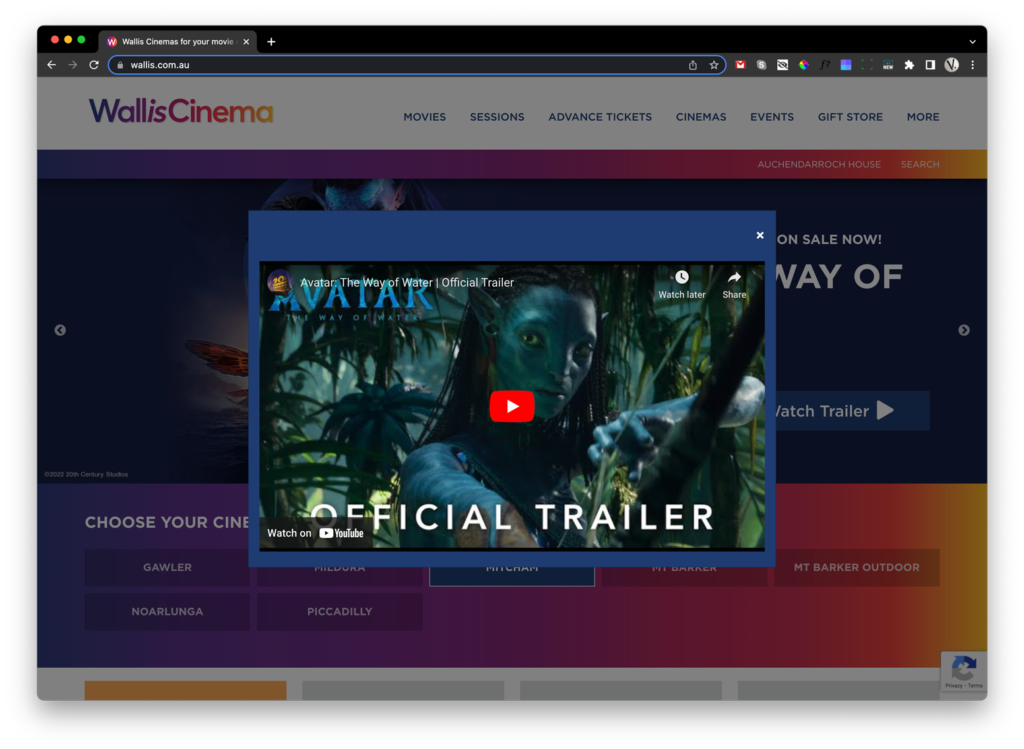Open the SESSIONS menu
1024x749 pixels.
click(x=497, y=117)
